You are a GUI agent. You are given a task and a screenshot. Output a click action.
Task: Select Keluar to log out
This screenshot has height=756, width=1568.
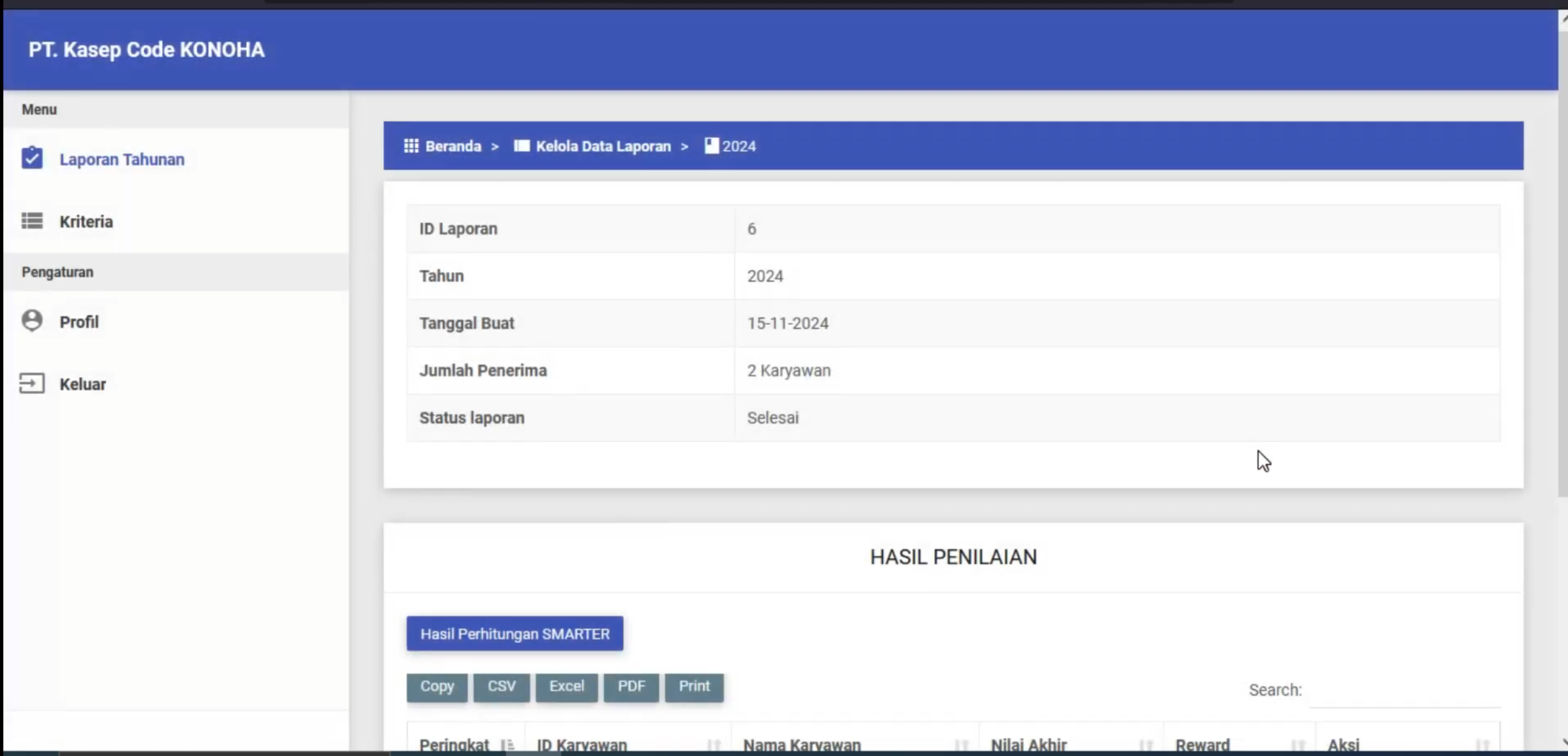tap(83, 384)
